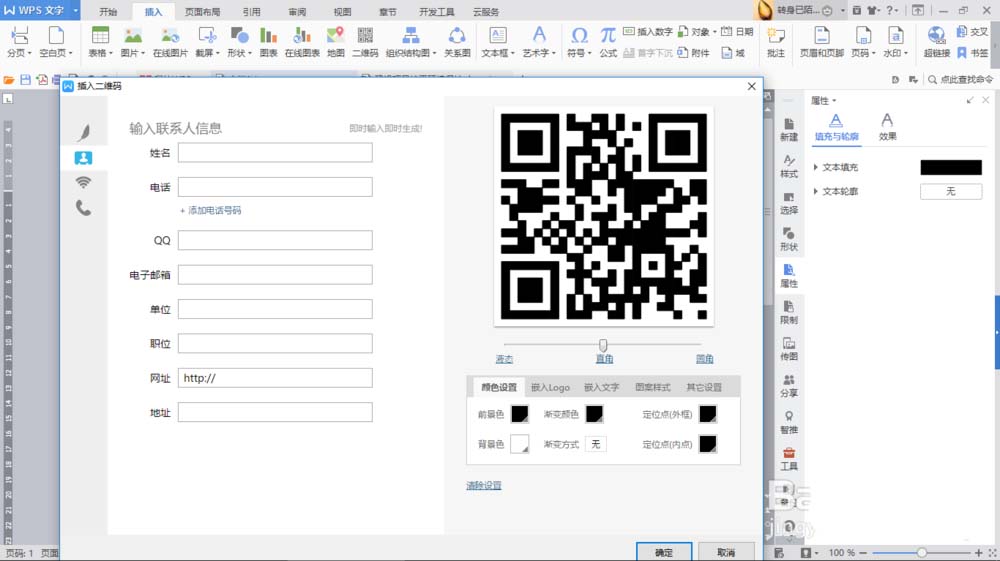Open the 渐变方式 dropdown
Image resolution: width=1000 pixels, height=561 pixels.
(x=596, y=444)
